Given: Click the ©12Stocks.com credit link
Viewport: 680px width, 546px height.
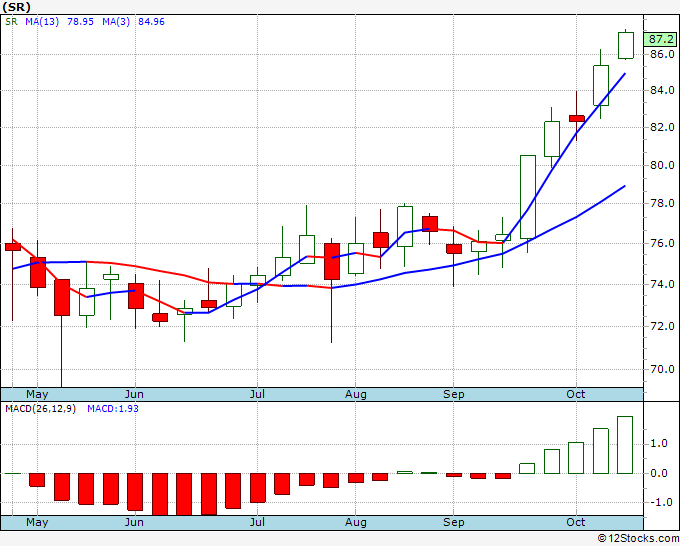Looking at the screenshot, I should pyautogui.click(x=638, y=539).
